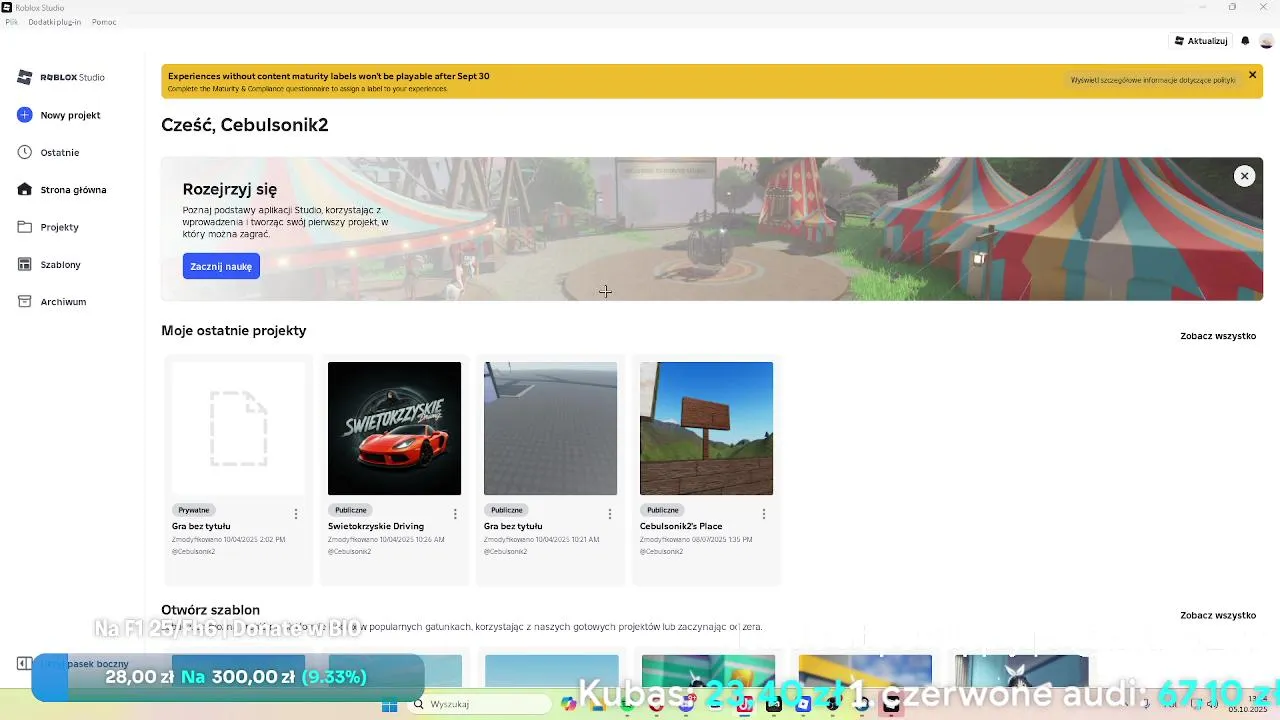Open the Szablony templates section
Viewport: 1280px width, 720px height.
[x=50, y=264]
